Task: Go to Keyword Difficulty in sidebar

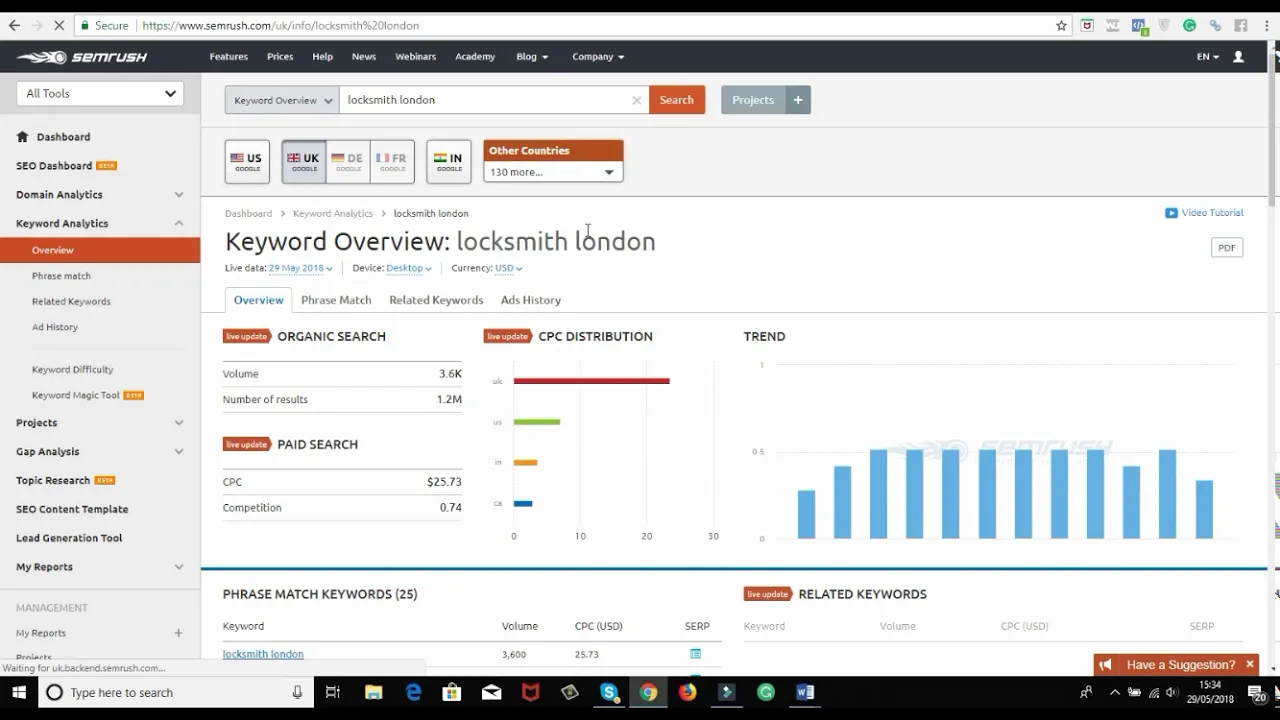Action: tap(72, 370)
